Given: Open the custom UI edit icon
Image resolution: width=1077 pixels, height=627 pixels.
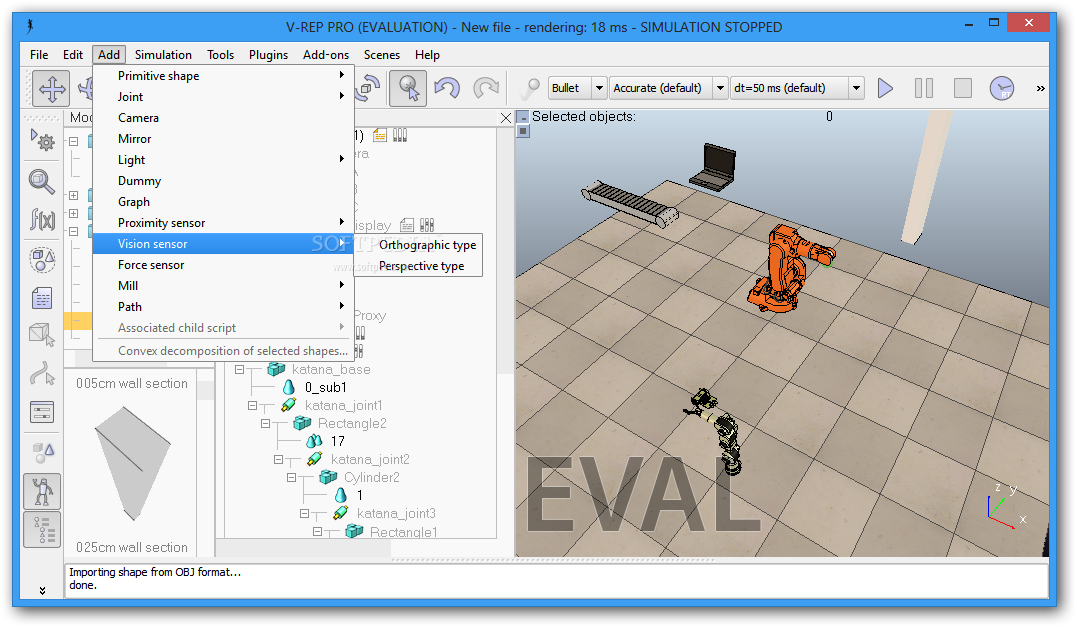Looking at the screenshot, I should tap(42, 412).
